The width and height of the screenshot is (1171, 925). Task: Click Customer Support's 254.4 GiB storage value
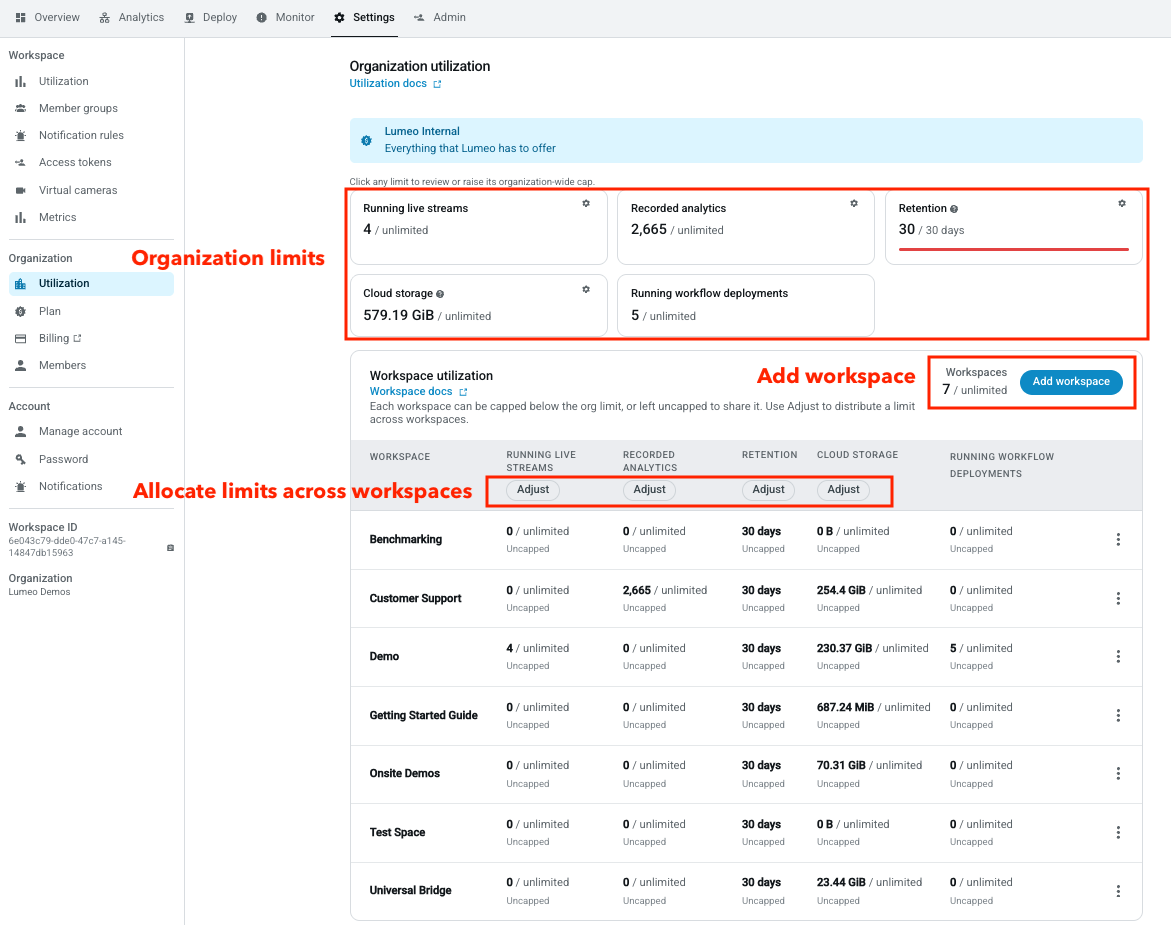coord(841,591)
